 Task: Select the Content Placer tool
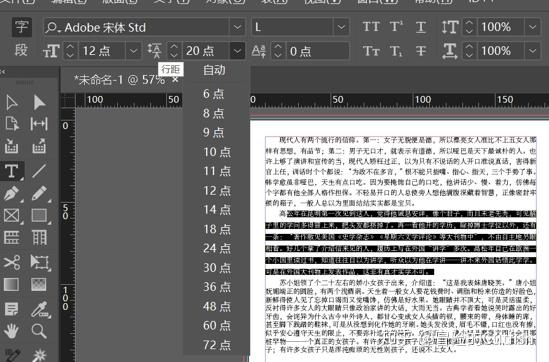point(39,146)
